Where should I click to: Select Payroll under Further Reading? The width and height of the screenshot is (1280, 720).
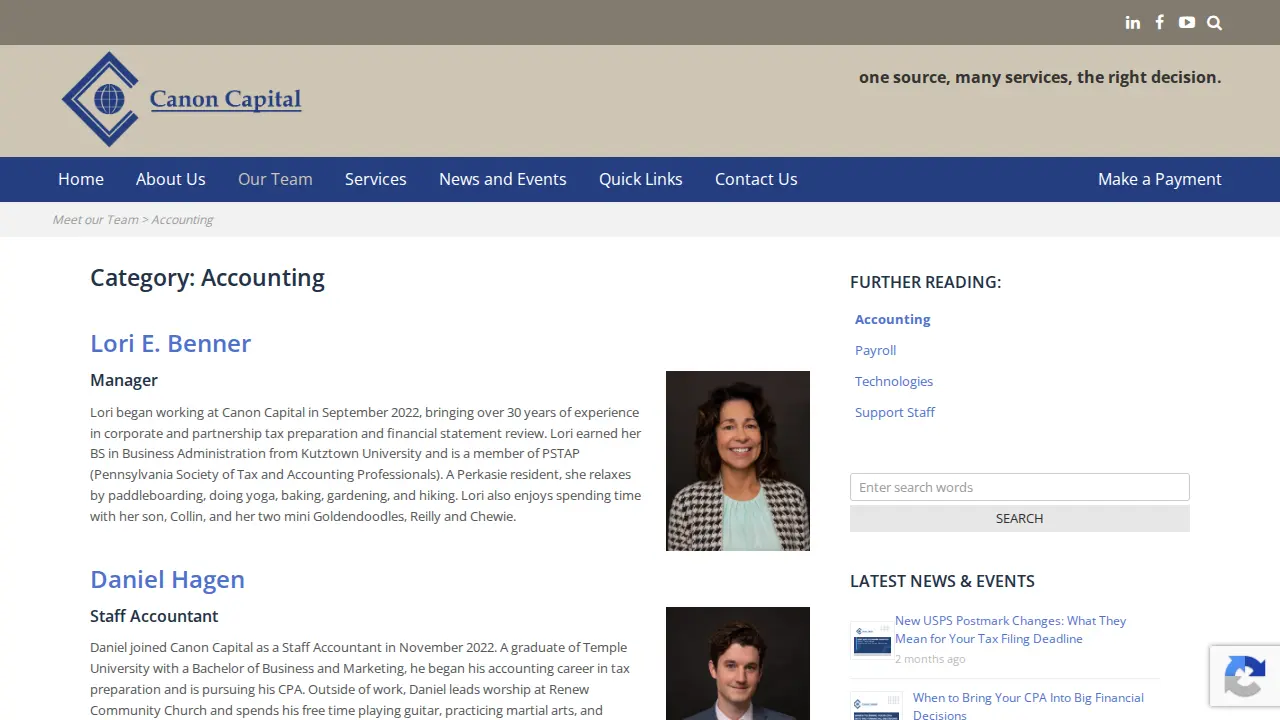[x=875, y=350]
